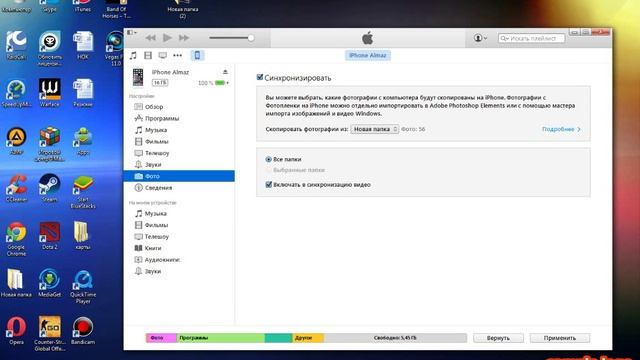
Task: Open Skype desktop shortcut
Action: 49,7
